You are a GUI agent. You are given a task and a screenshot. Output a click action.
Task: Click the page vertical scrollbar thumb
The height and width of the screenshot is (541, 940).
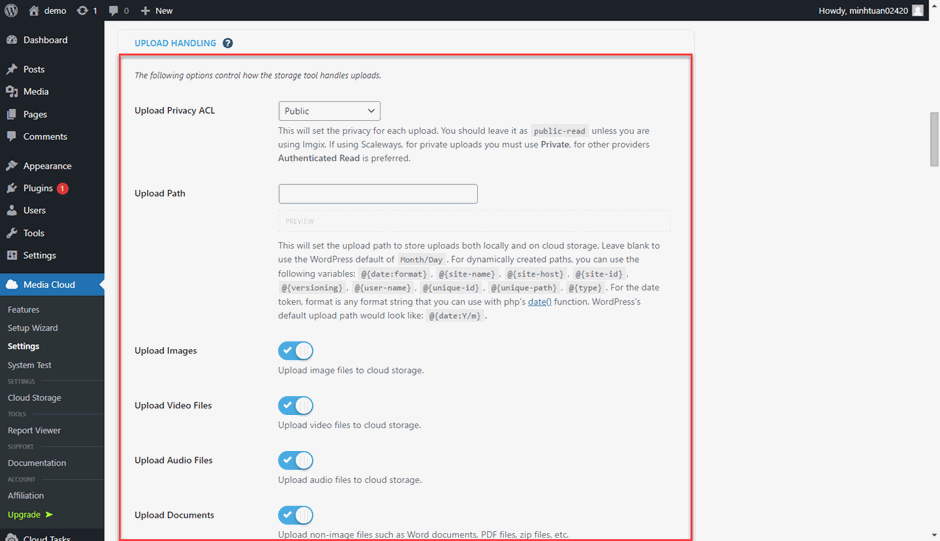pos(934,139)
